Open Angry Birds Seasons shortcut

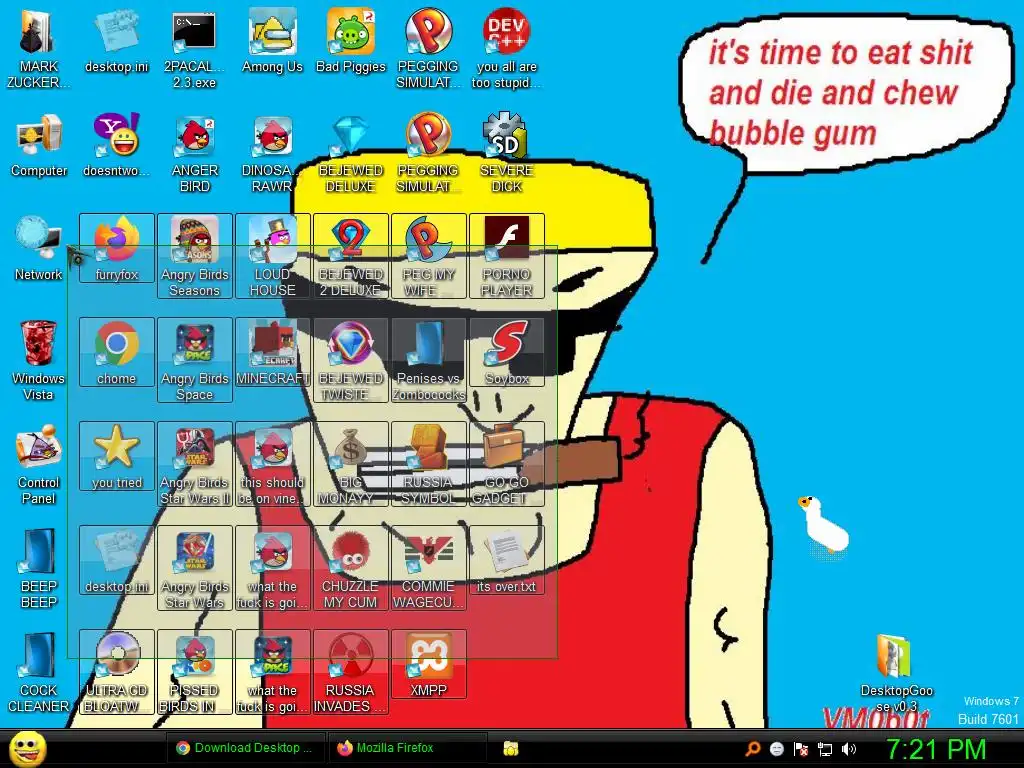pyautogui.click(x=195, y=256)
